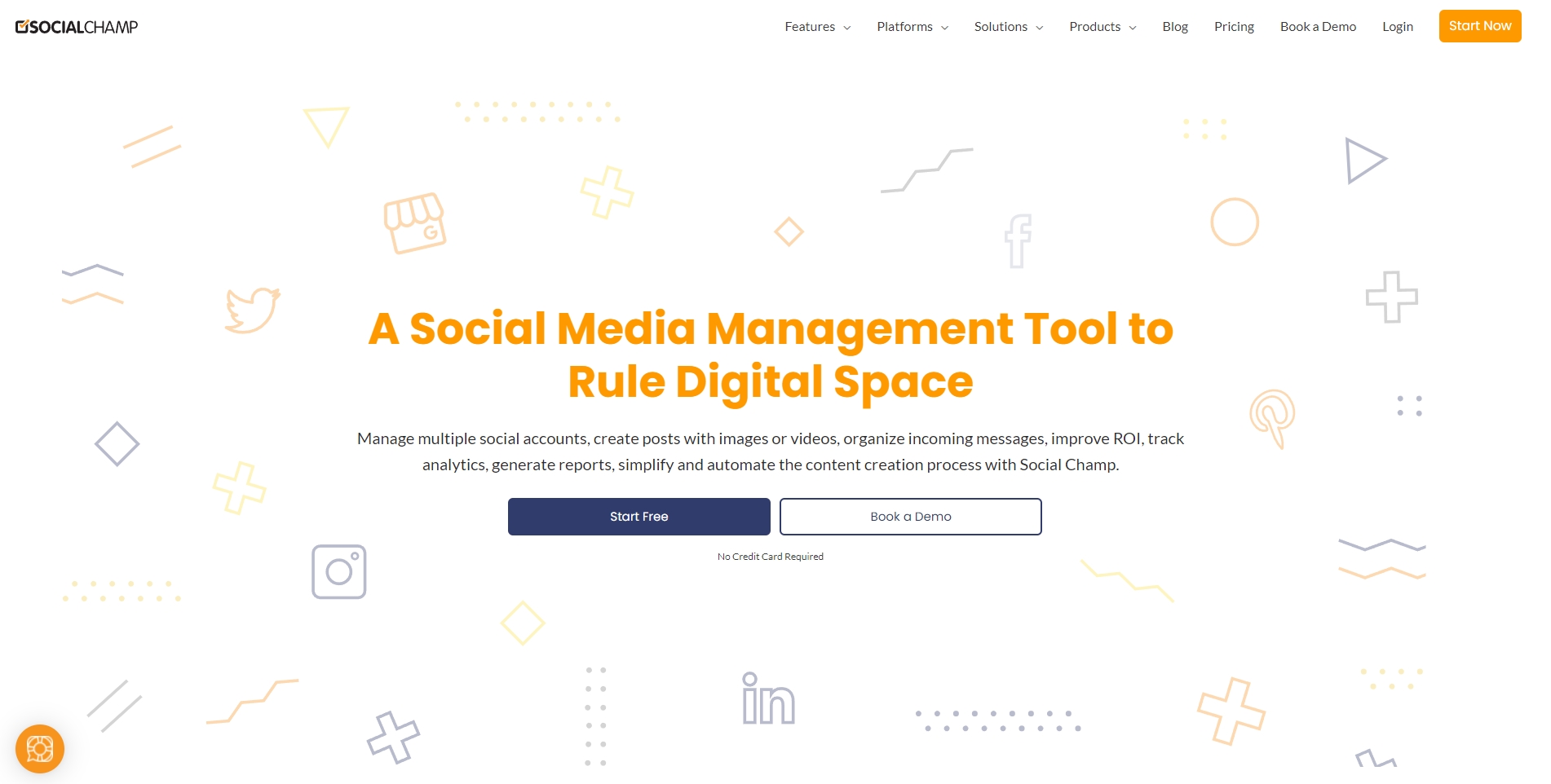
Task: Click the Start Free button
Action: (x=639, y=517)
